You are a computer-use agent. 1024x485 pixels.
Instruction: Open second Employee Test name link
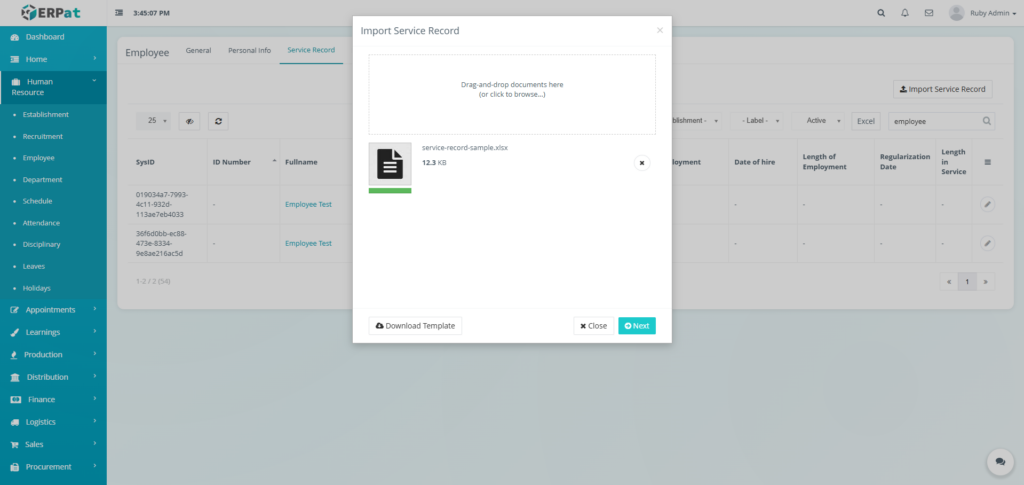tap(308, 243)
